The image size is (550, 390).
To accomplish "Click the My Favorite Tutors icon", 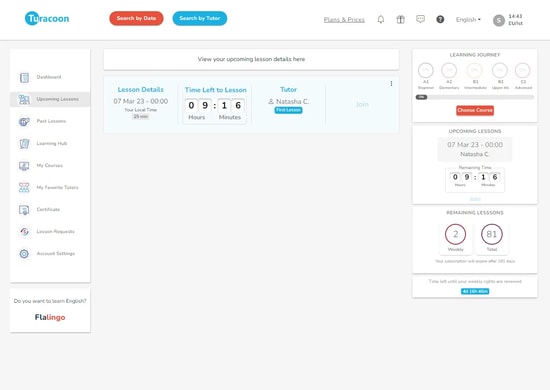I will coord(24,188).
